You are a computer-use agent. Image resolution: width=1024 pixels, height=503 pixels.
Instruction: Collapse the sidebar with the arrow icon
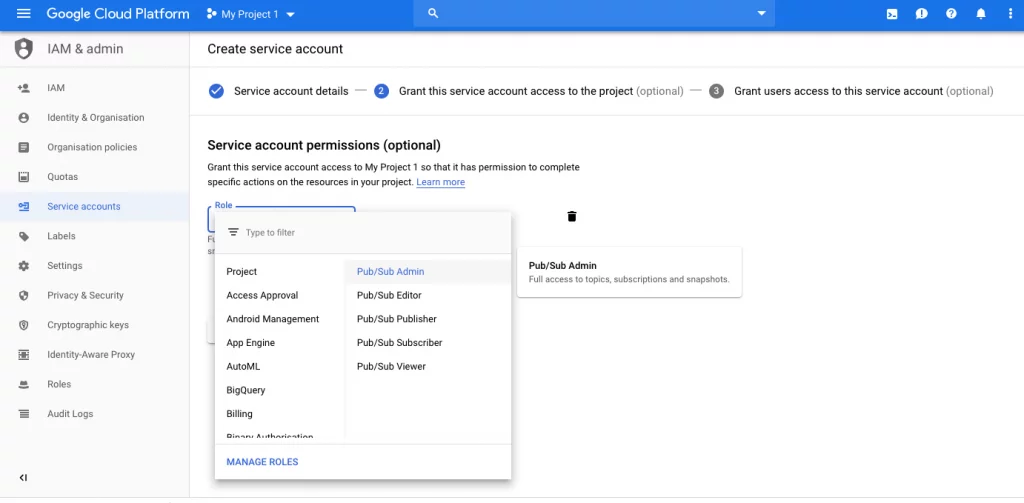point(24,478)
